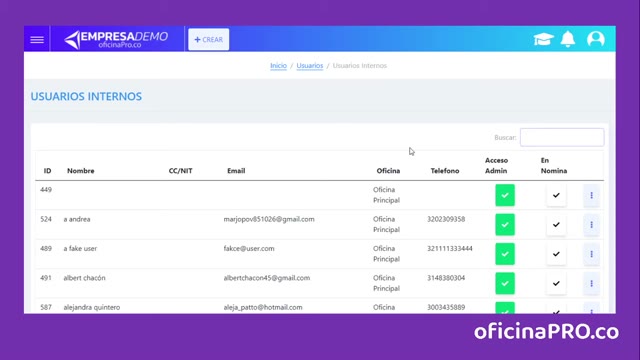The width and height of the screenshot is (640, 360).
Task: Open the user profile avatar icon
Action: pyautogui.click(x=596, y=39)
